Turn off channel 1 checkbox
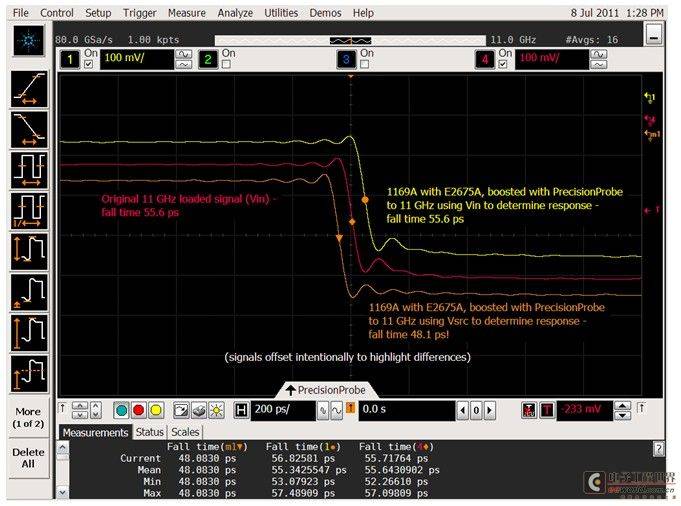This screenshot has width=681, height=506. pos(89,64)
